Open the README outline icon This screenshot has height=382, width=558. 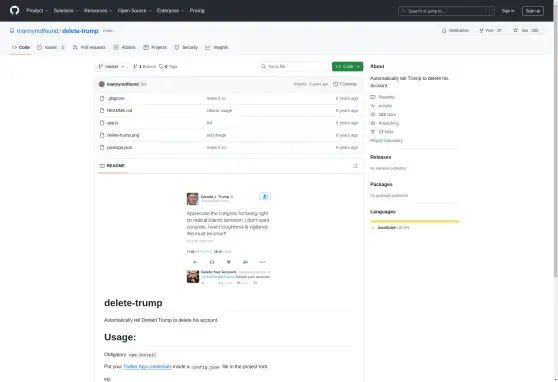(x=355, y=166)
